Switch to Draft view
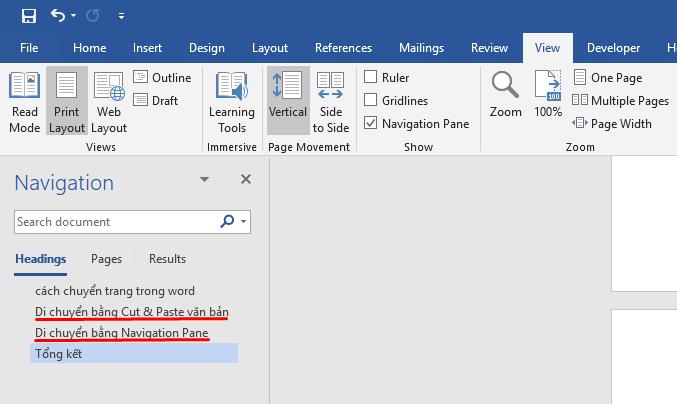This screenshot has width=677, height=404. (156, 101)
